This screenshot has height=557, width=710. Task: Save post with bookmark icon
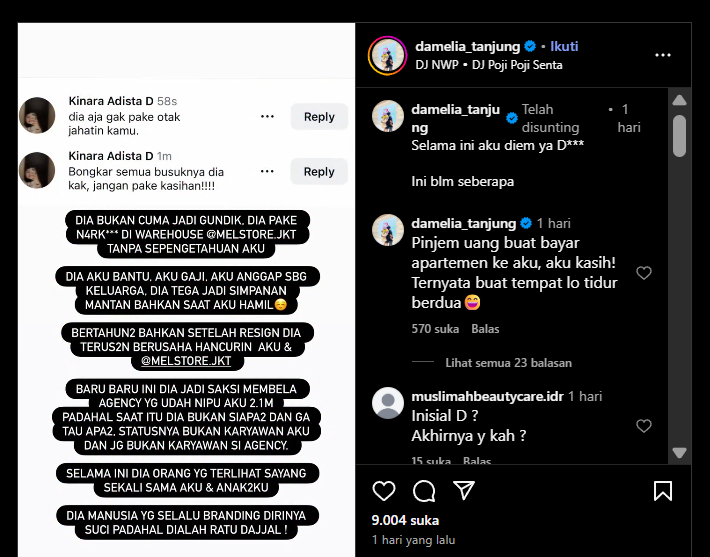663,491
